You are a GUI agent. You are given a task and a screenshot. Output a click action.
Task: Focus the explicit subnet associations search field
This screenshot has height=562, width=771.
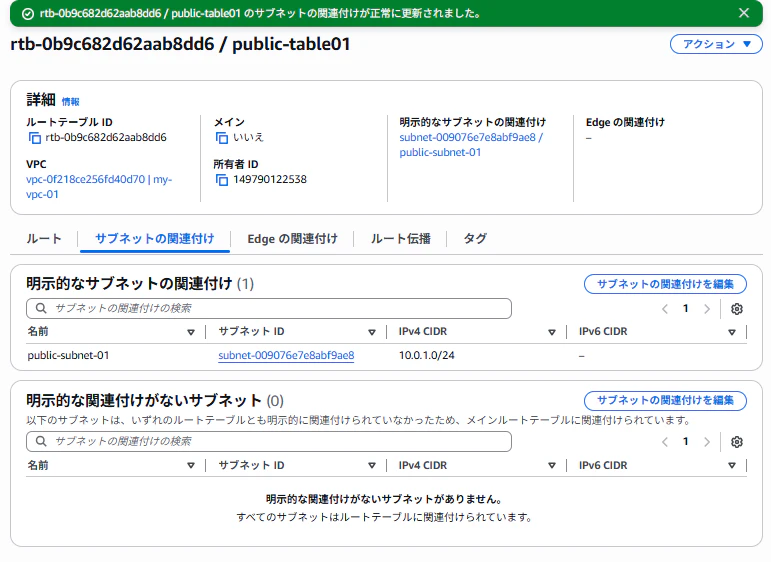(269, 308)
